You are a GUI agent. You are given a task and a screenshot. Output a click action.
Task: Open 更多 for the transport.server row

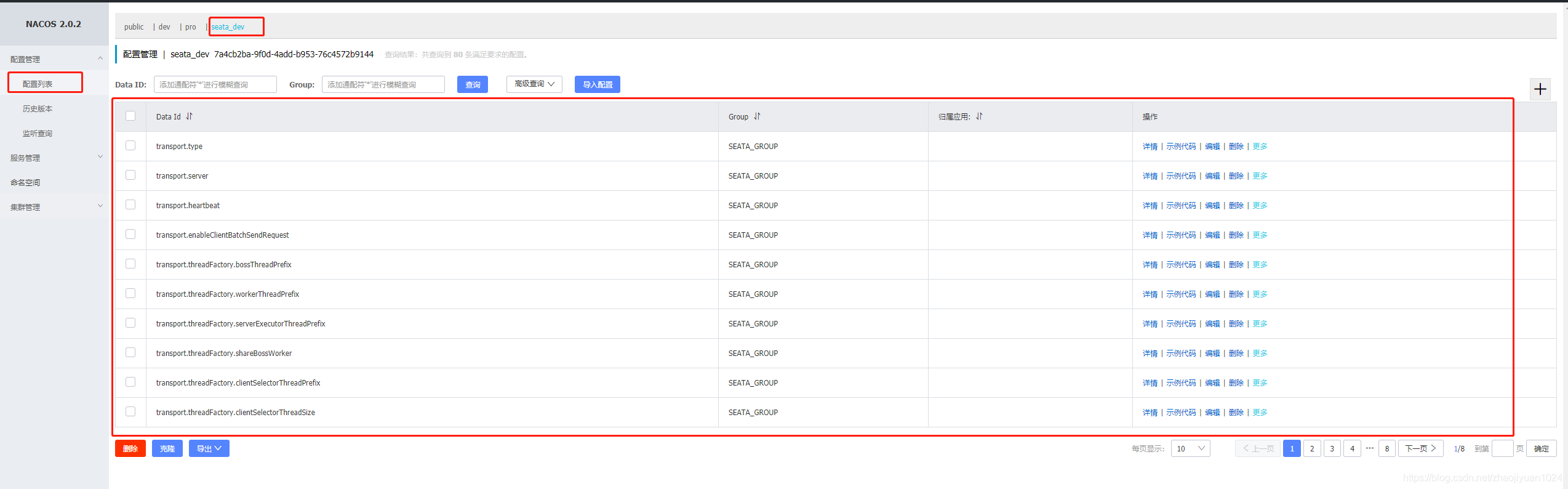coord(1260,176)
